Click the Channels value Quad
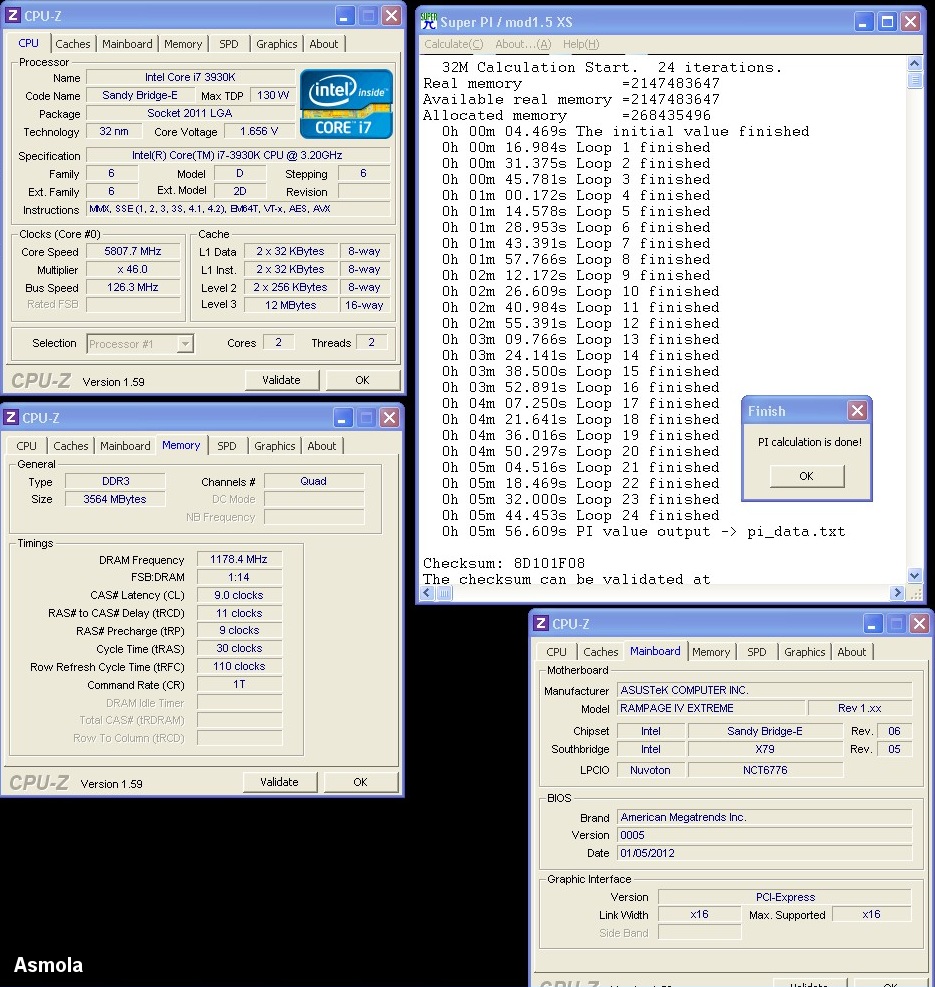The width and height of the screenshot is (935, 987). click(314, 482)
